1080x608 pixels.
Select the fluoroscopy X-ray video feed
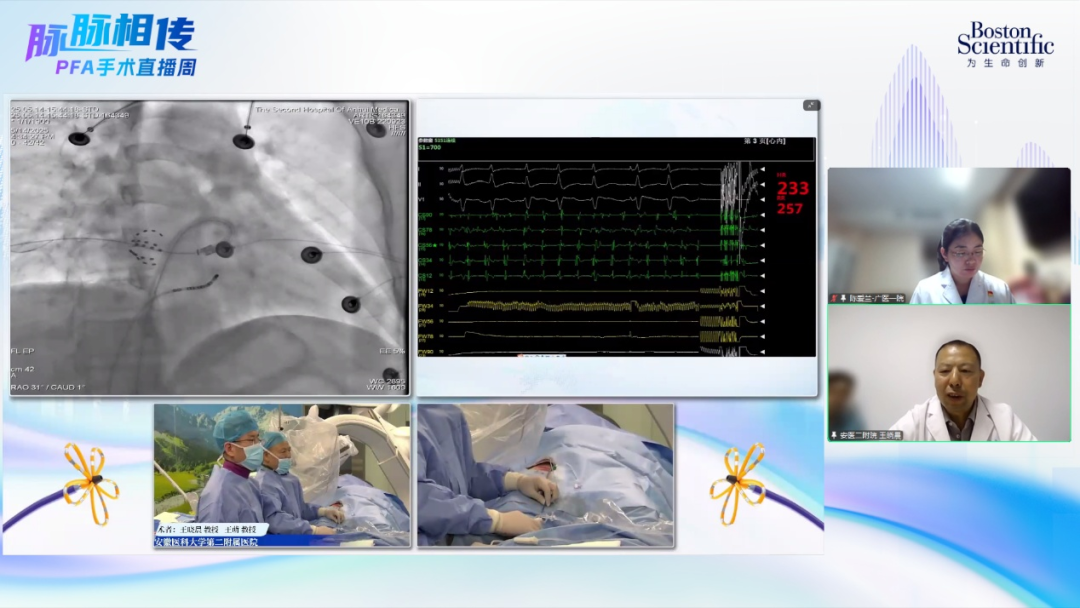pos(209,247)
